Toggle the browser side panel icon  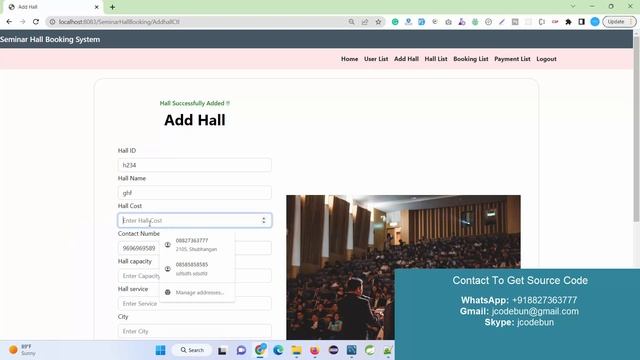(x=582, y=22)
